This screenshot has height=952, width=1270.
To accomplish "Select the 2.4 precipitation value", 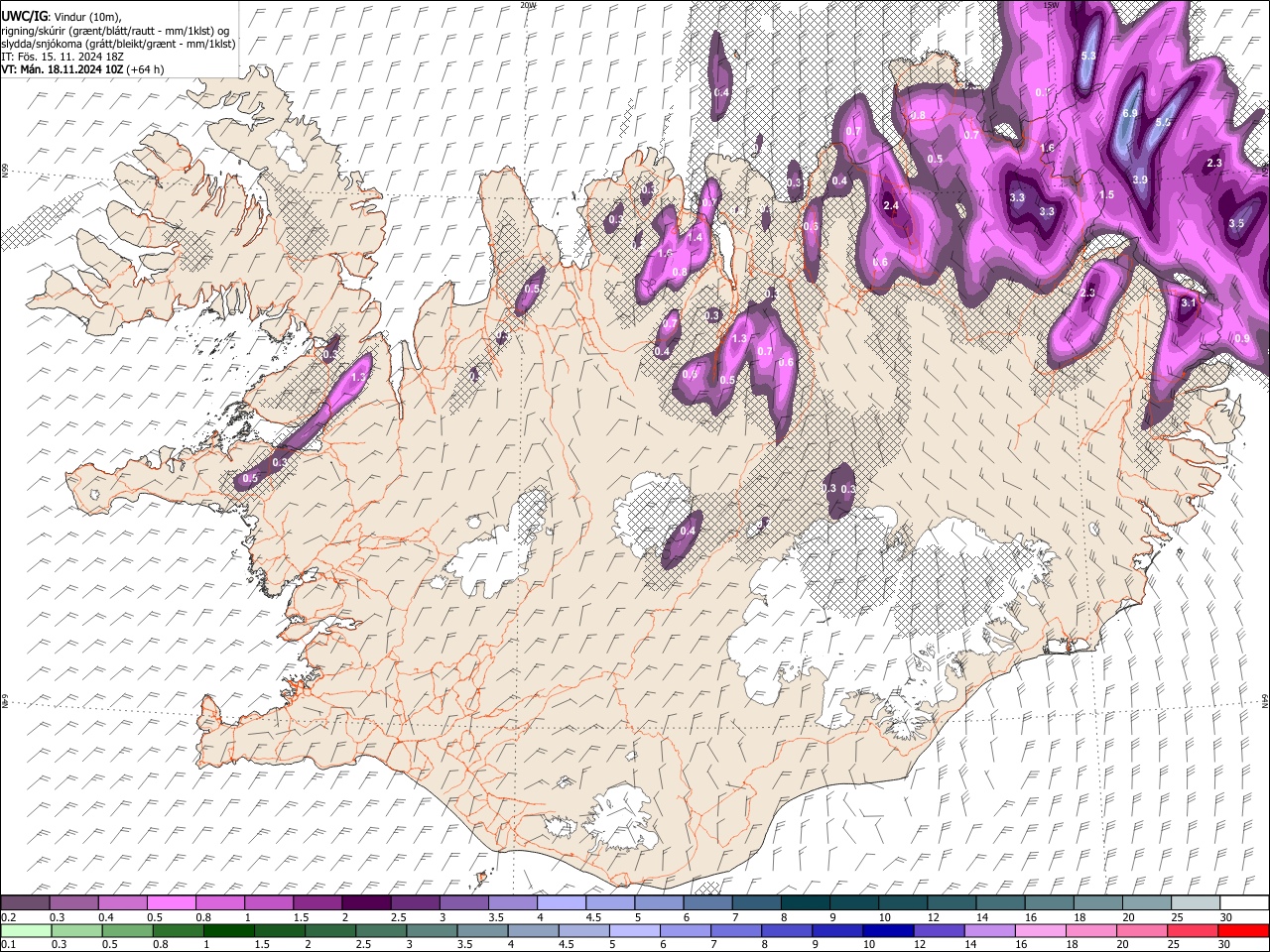I will click(x=891, y=206).
